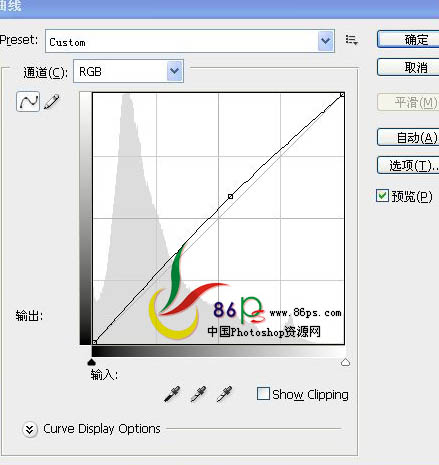
Task: Pick the white point eyedropper
Action: tap(224, 394)
